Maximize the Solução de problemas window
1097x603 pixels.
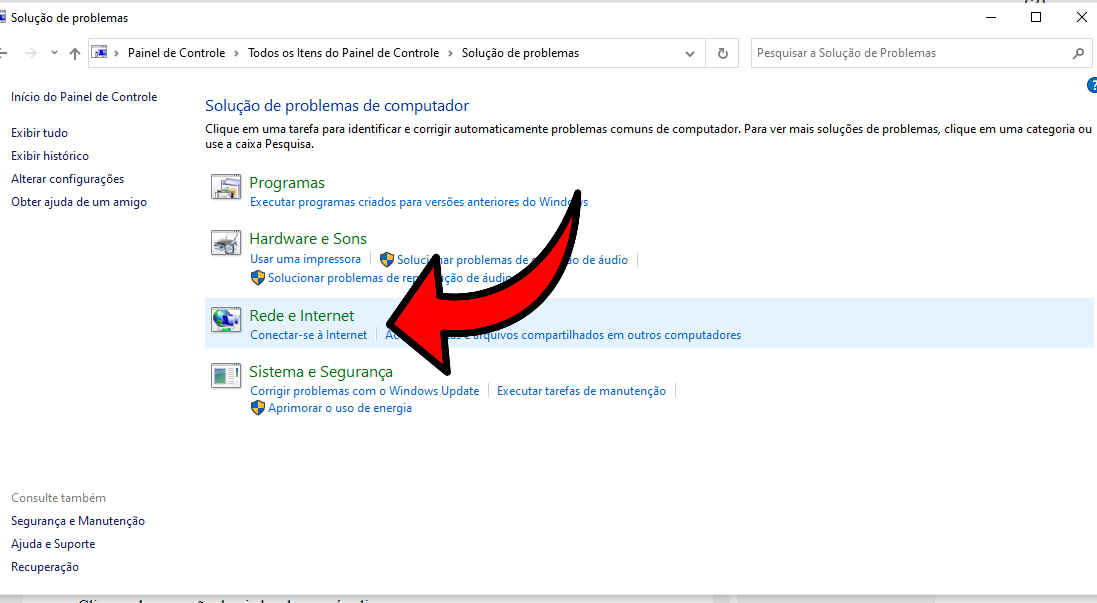[1036, 17]
